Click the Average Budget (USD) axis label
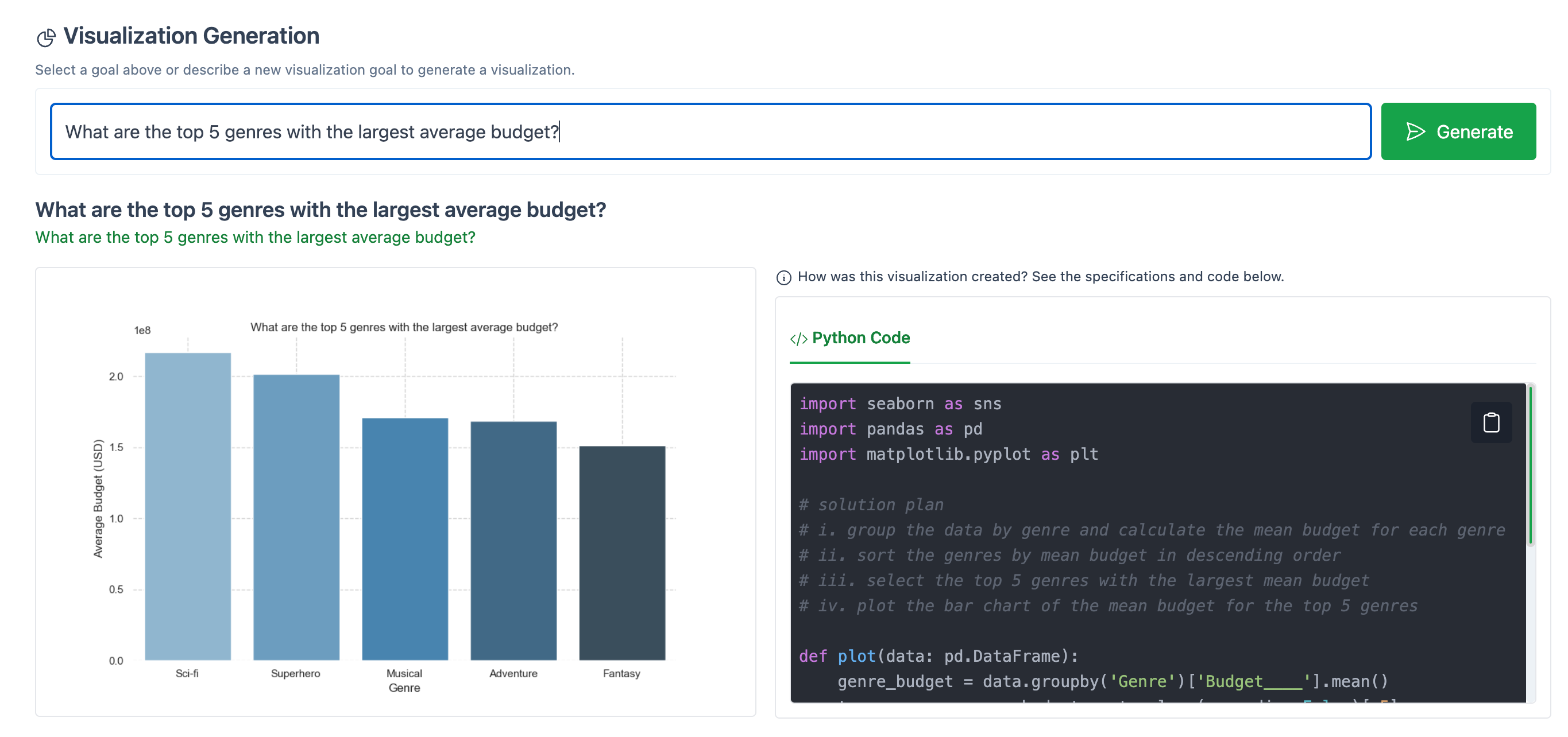This screenshot has width=1568, height=737. click(98, 498)
